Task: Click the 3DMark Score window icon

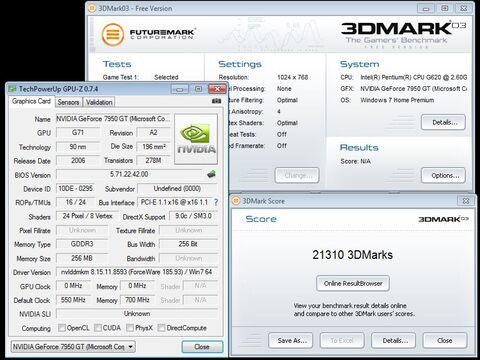Action: [236, 201]
